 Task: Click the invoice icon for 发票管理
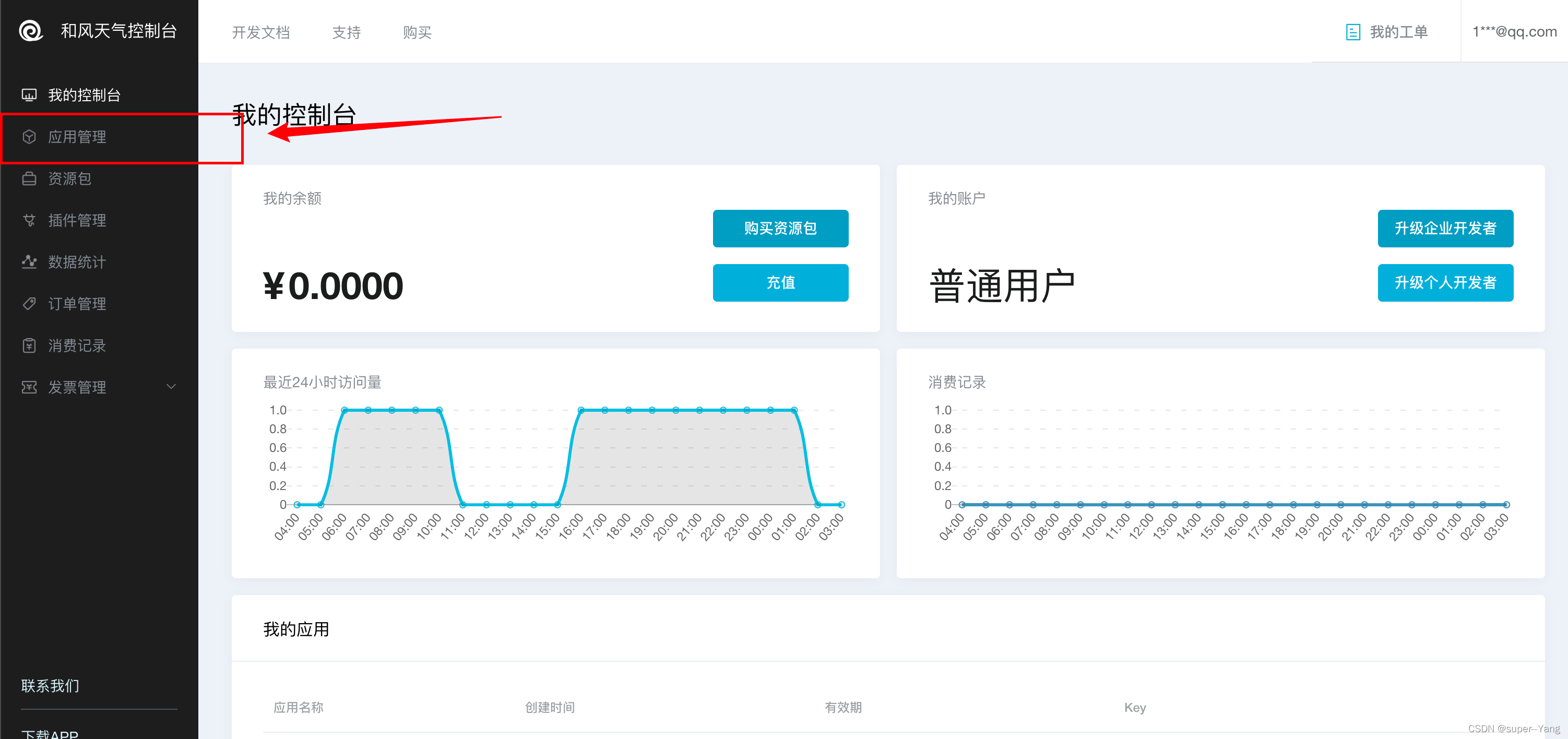[x=29, y=387]
